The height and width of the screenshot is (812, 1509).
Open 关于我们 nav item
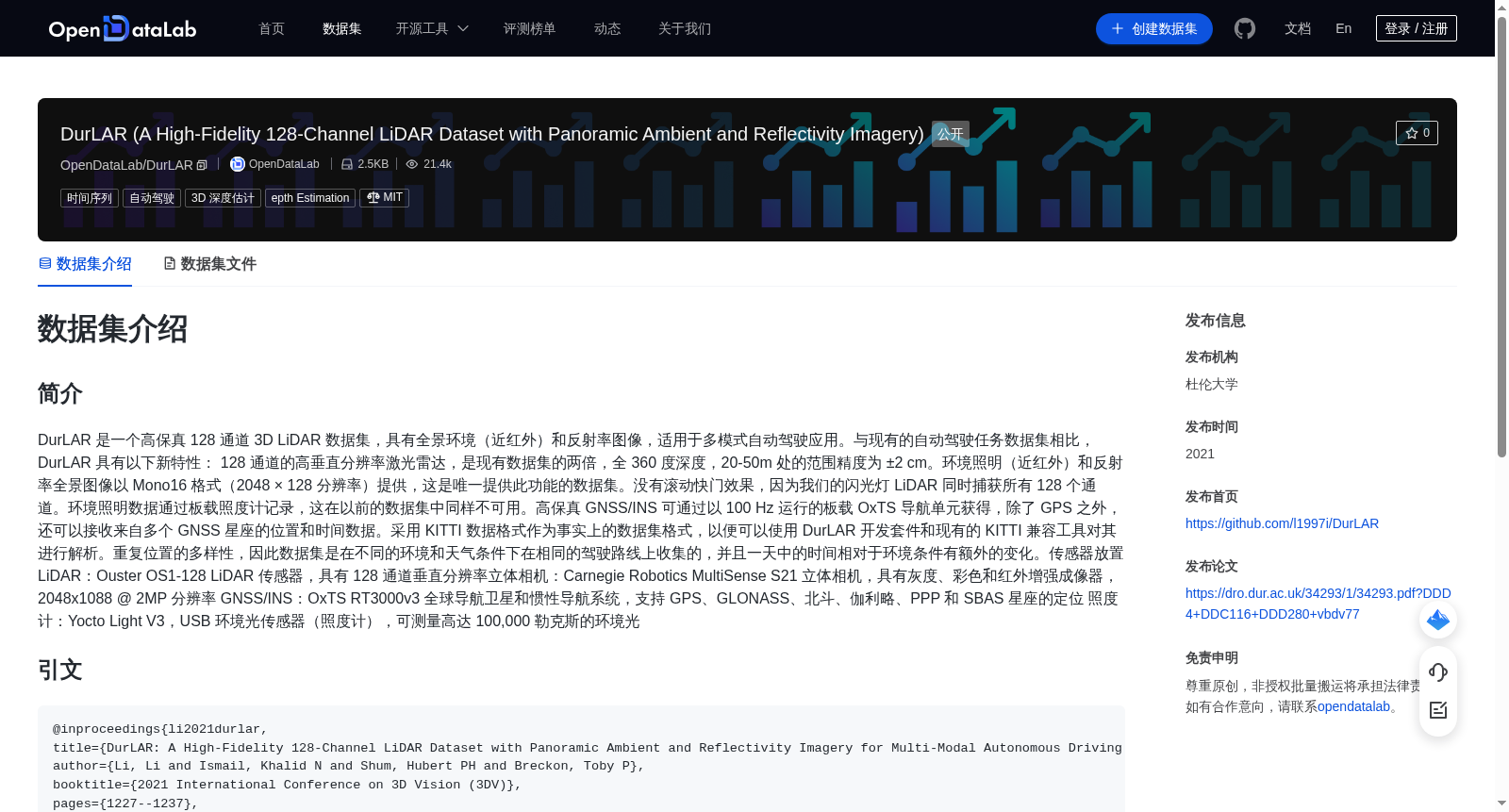coord(685,28)
